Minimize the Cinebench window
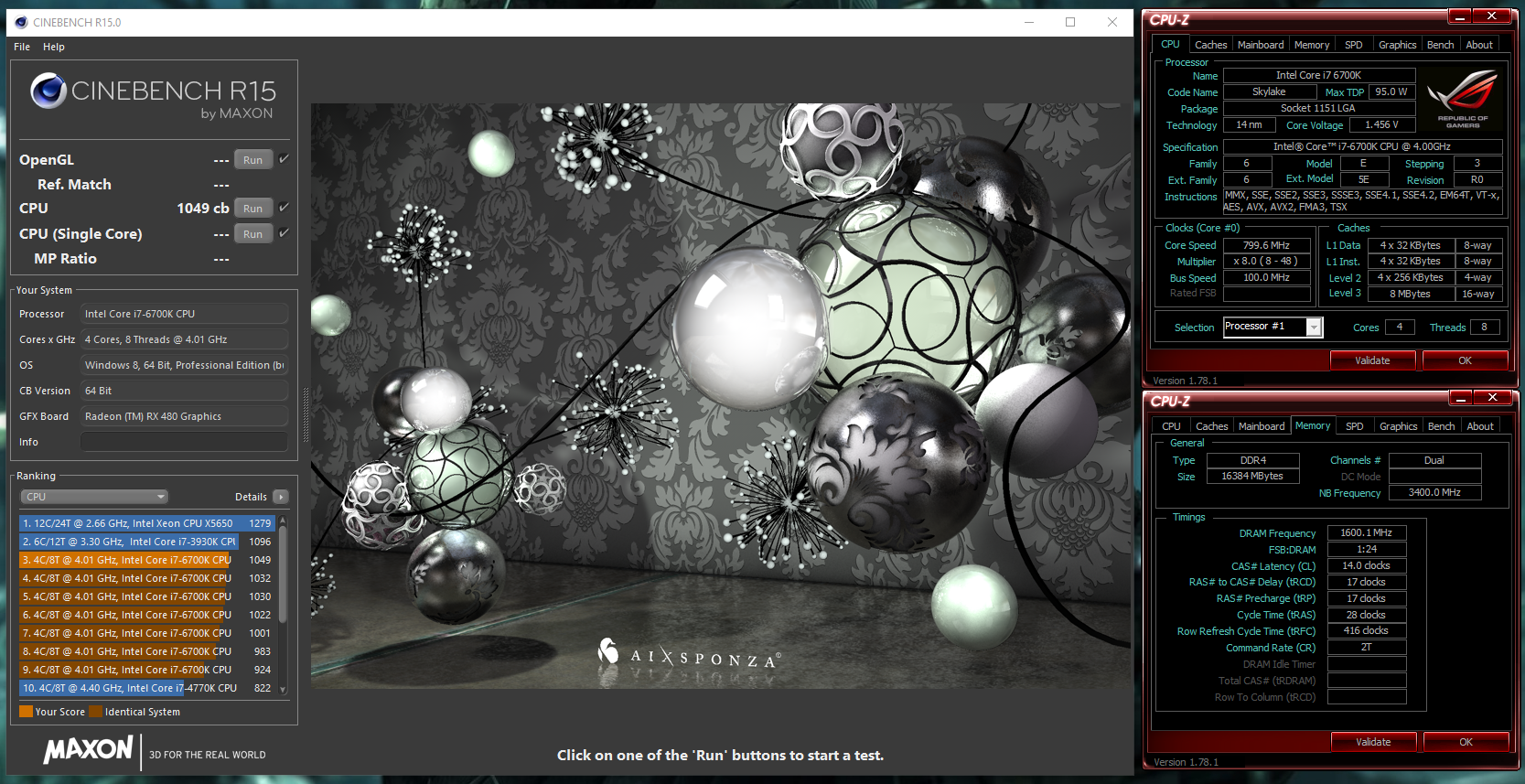This screenshot has height=784, width=1525. [1028, 22]
